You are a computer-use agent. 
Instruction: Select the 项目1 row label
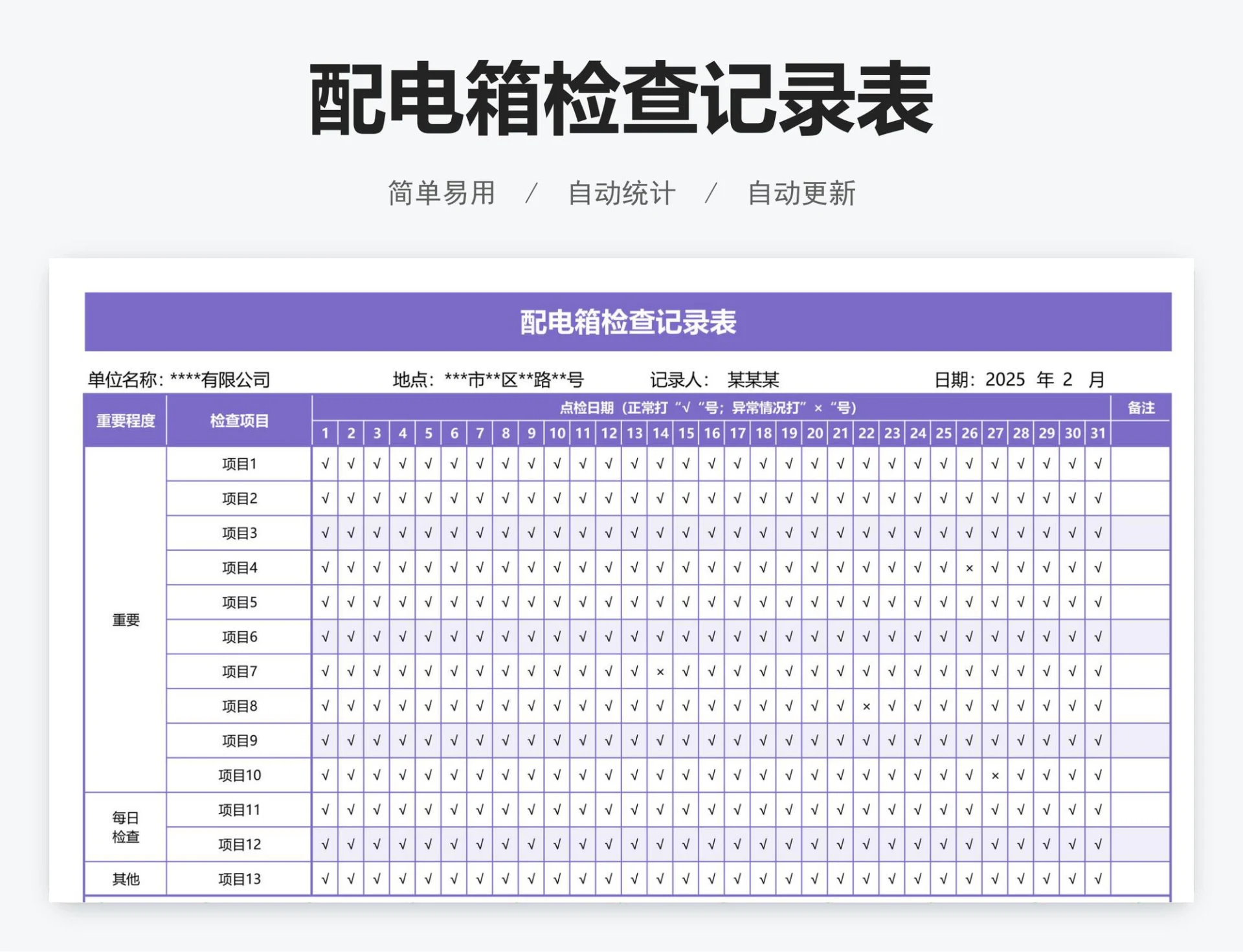pos(238,463)
